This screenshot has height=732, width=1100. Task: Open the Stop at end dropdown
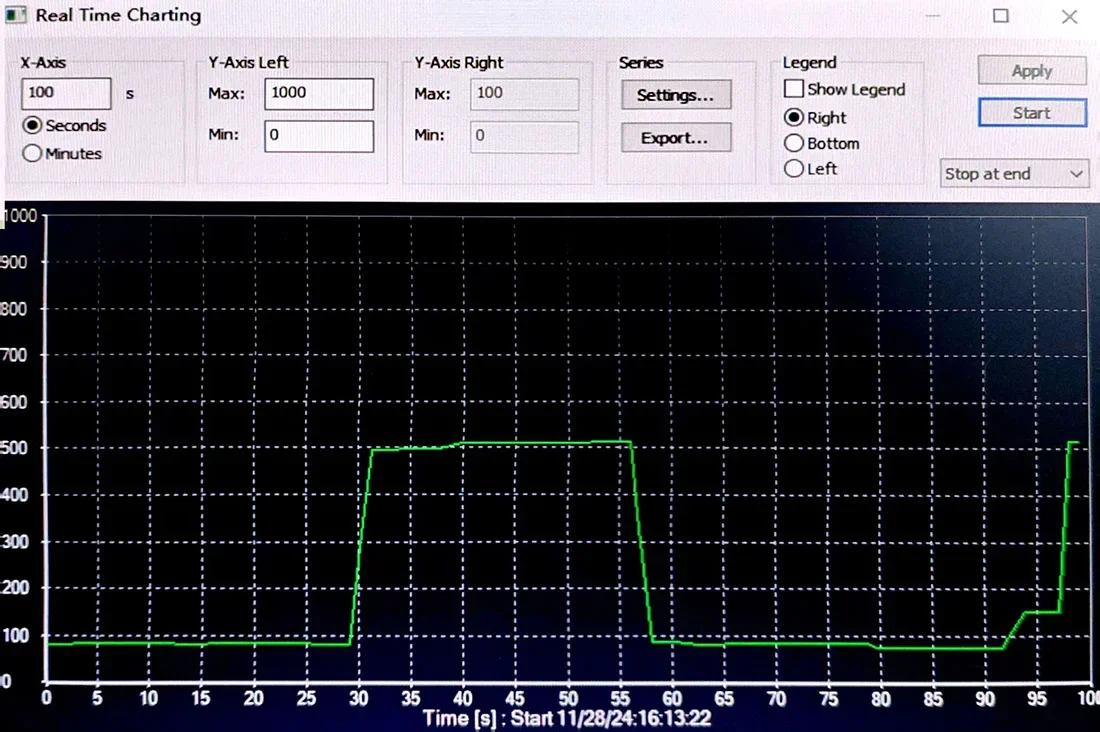tap(1014, 173)
